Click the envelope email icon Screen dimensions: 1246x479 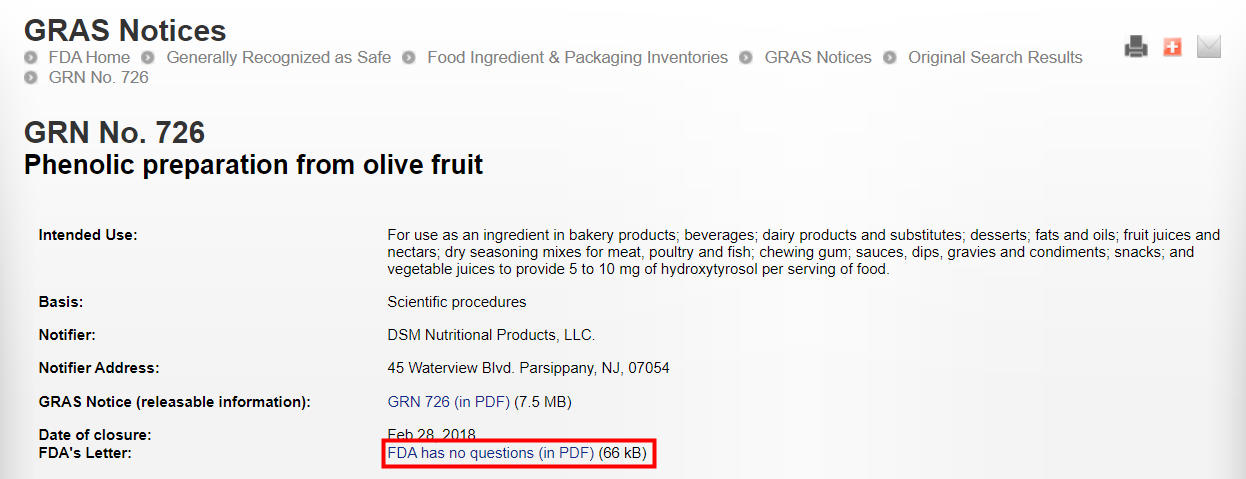pyautogui.click(x=1209, y=46)
